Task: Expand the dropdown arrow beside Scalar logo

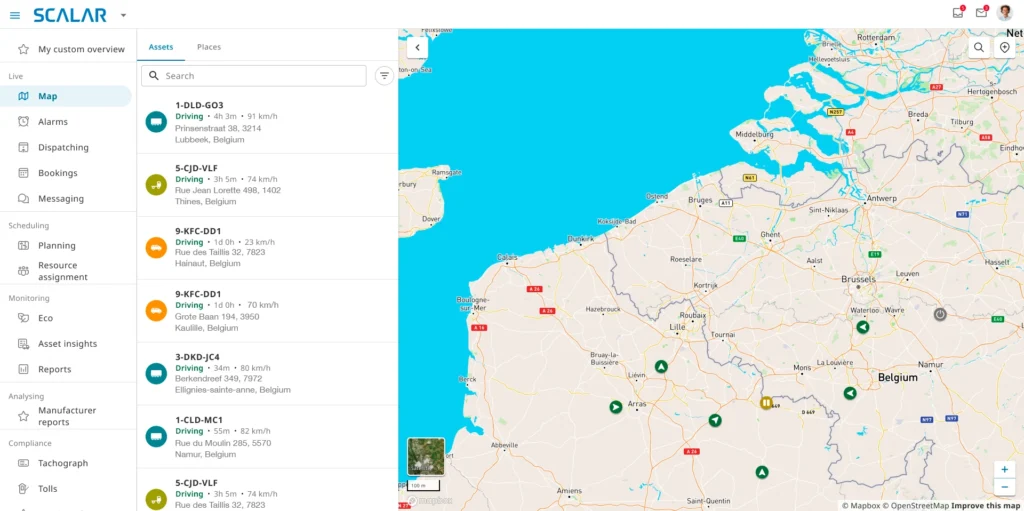Action: tap(123, 15)
